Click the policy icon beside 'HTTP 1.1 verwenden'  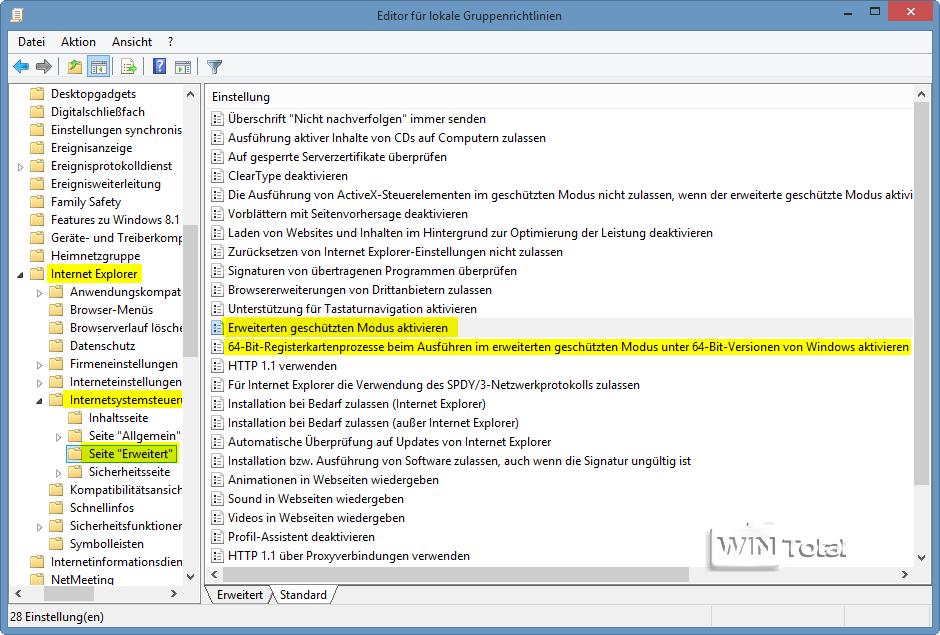[x=217, y=366]
